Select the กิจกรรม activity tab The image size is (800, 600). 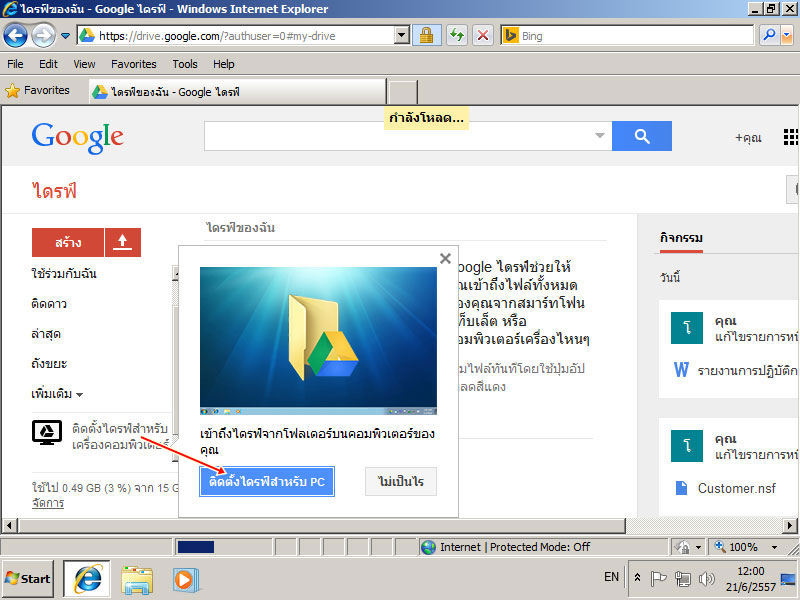point(681,238)
